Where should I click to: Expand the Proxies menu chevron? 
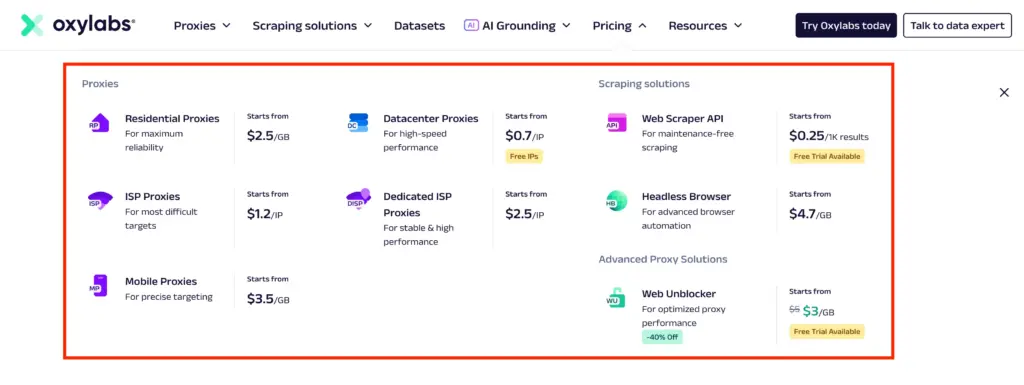pyautogui.click(x=227, y=25)
